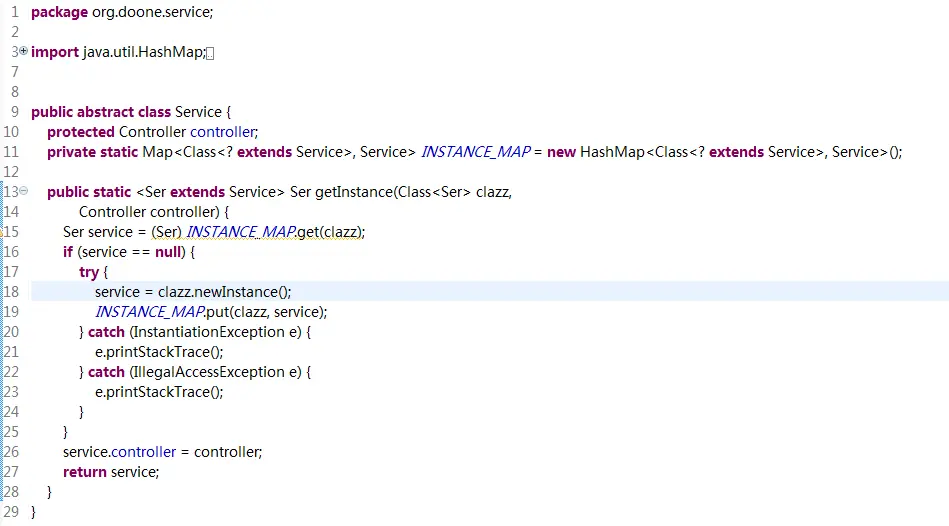Click the 'if' keyword on line 16
949x526 pixels.
tap(68, 252)
